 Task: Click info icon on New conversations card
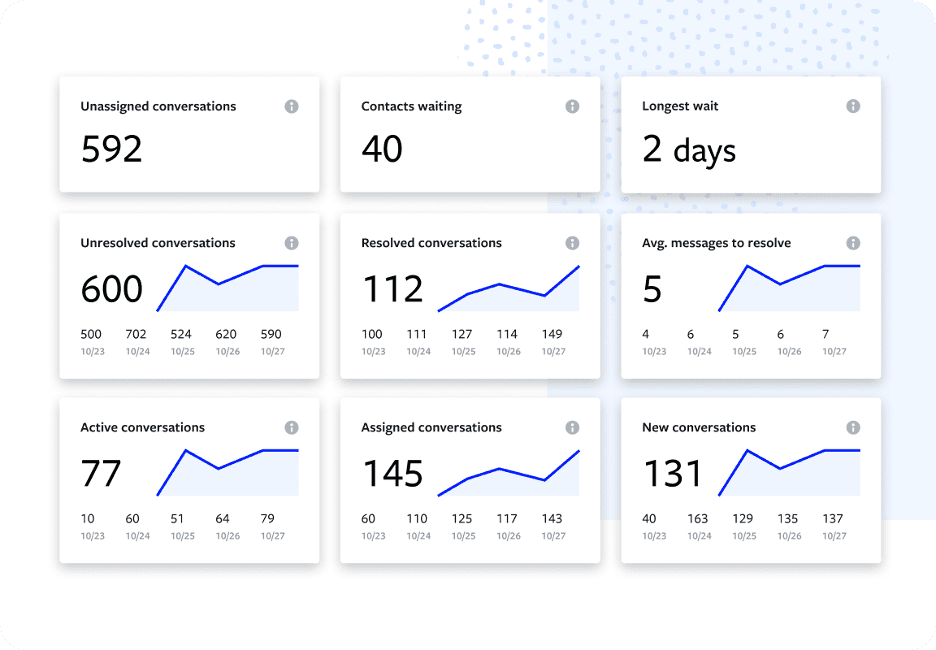click(853, 427)
